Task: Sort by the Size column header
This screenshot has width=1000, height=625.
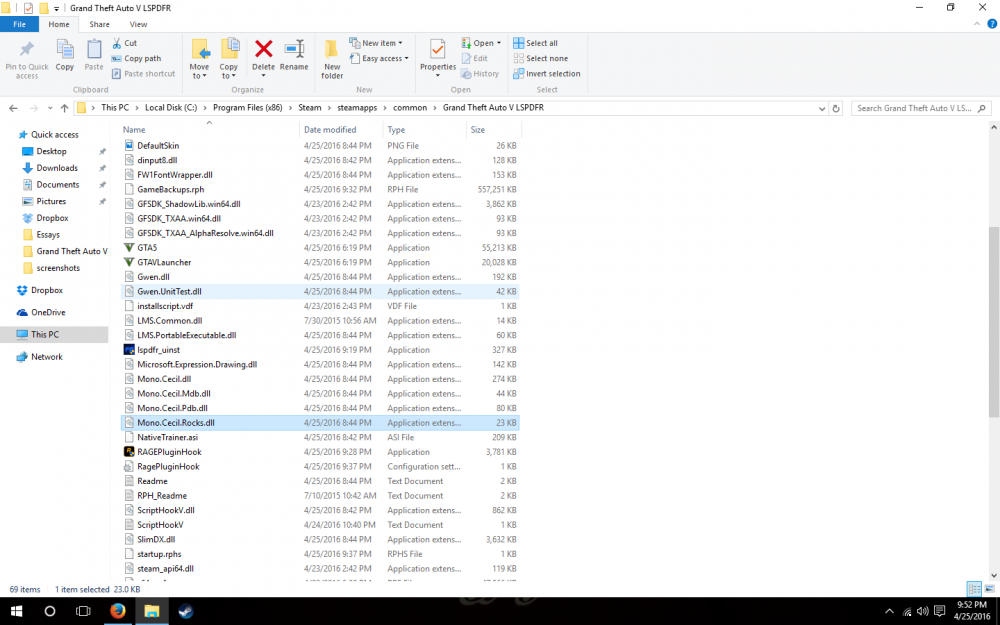Action: tap(494, 129)
